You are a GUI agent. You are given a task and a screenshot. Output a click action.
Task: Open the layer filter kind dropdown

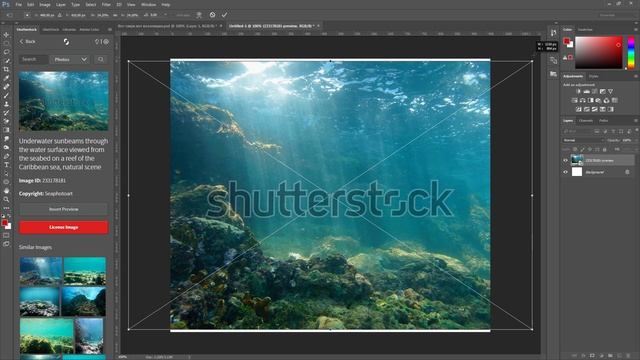[577, 131]
